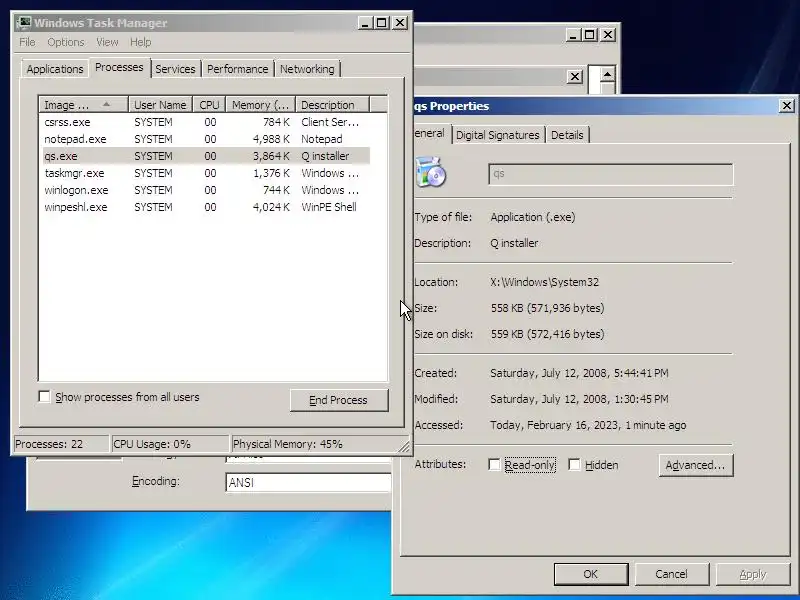Click the Application (.exe) file type text

[x=533, y=217]
